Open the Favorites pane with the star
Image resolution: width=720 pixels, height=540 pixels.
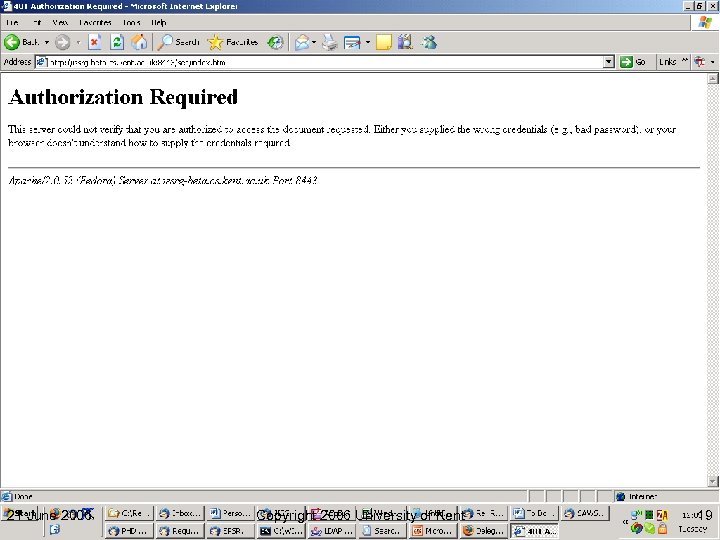(x=232, y=42)
